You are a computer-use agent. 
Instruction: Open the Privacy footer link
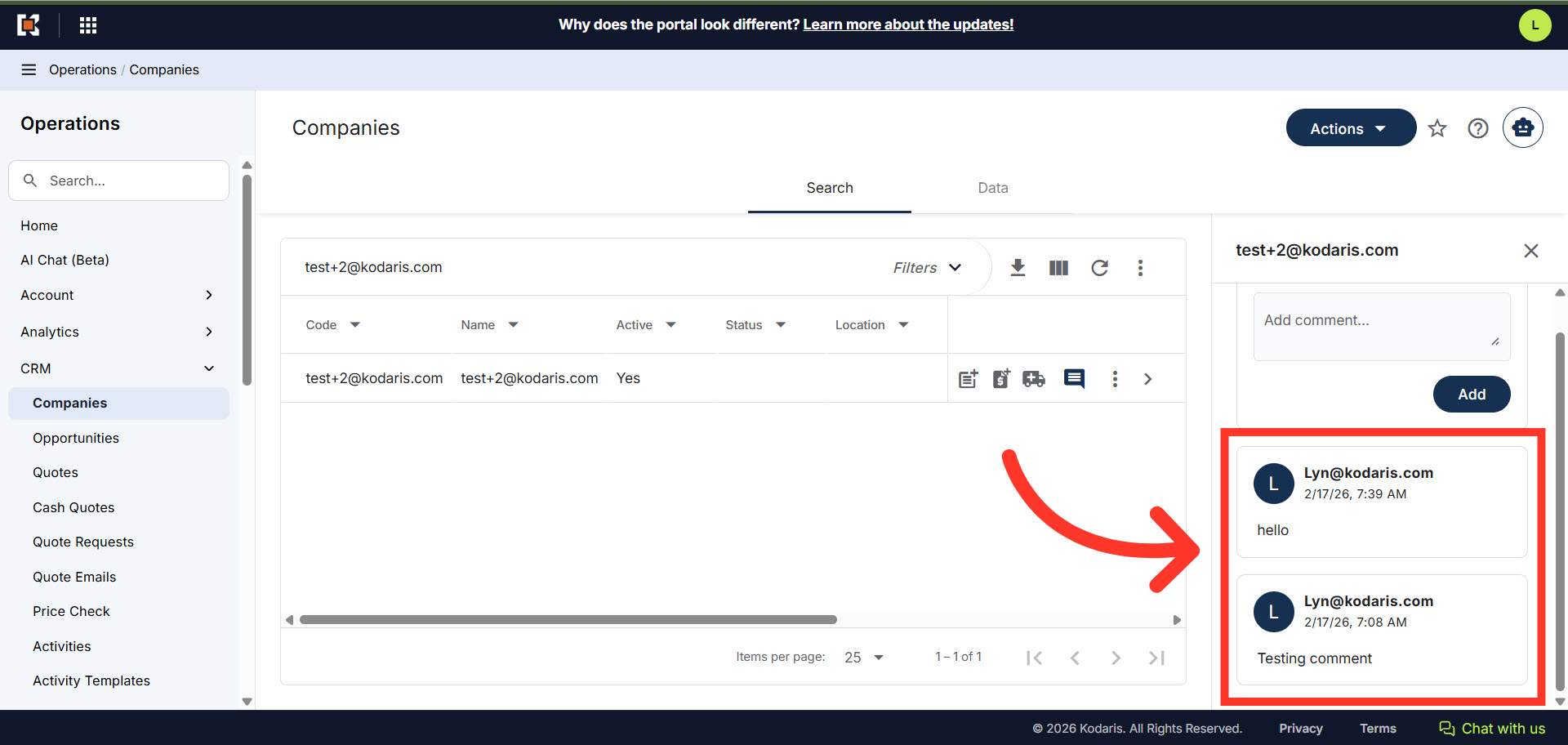pyautogui.click(x=1301, y=729)
